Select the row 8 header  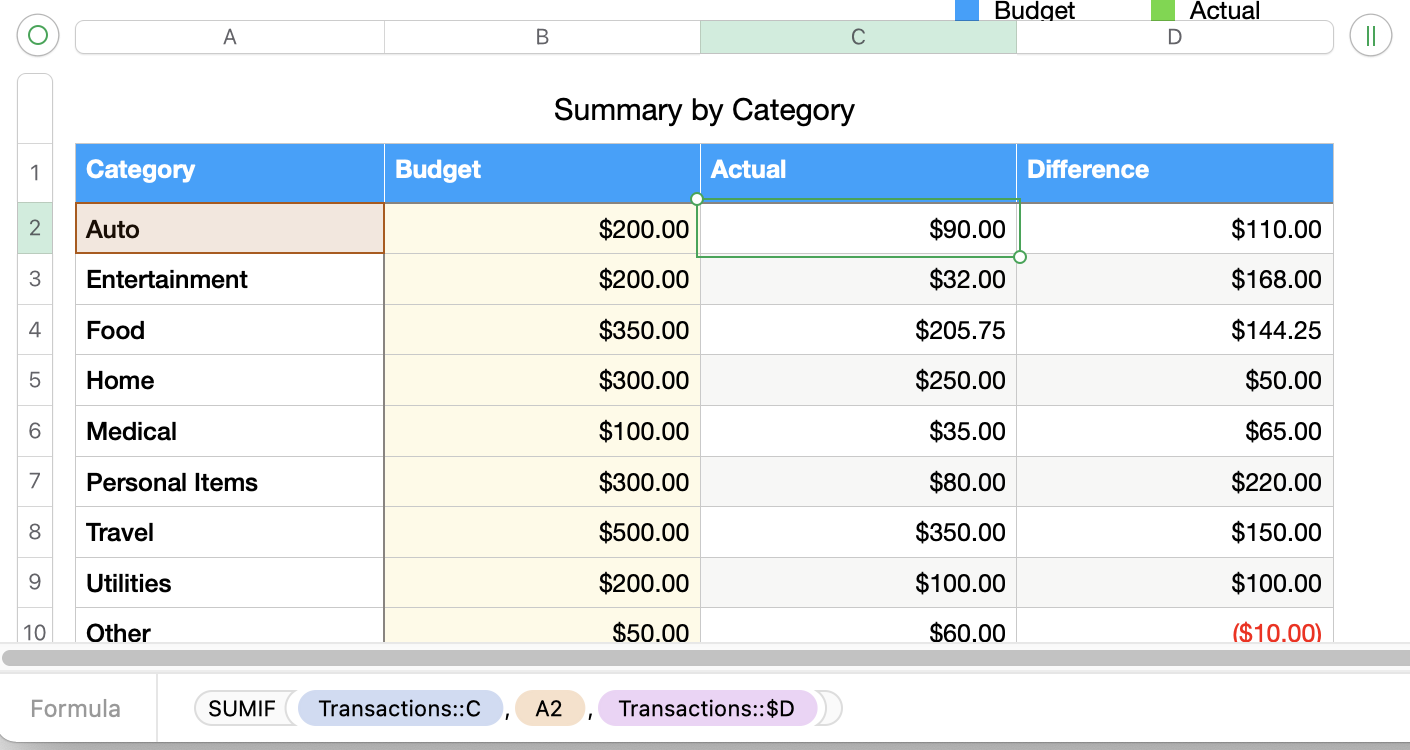[x=35, y=532]
